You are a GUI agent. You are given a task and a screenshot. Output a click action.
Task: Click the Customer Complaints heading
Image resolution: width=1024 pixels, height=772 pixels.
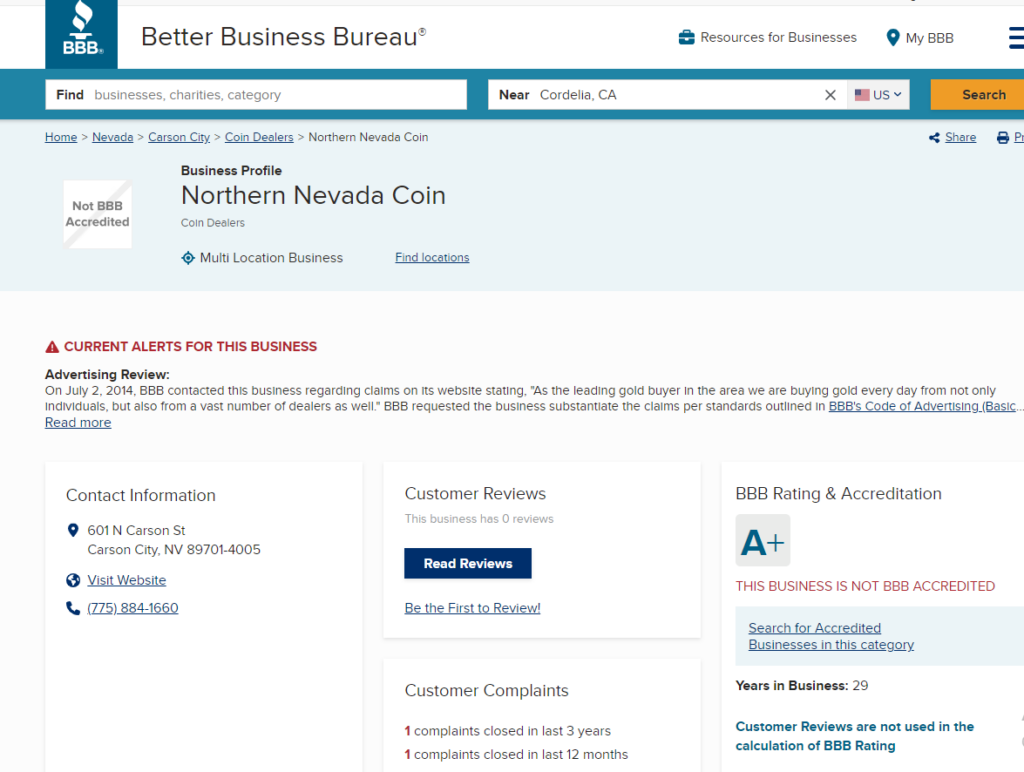487,690
